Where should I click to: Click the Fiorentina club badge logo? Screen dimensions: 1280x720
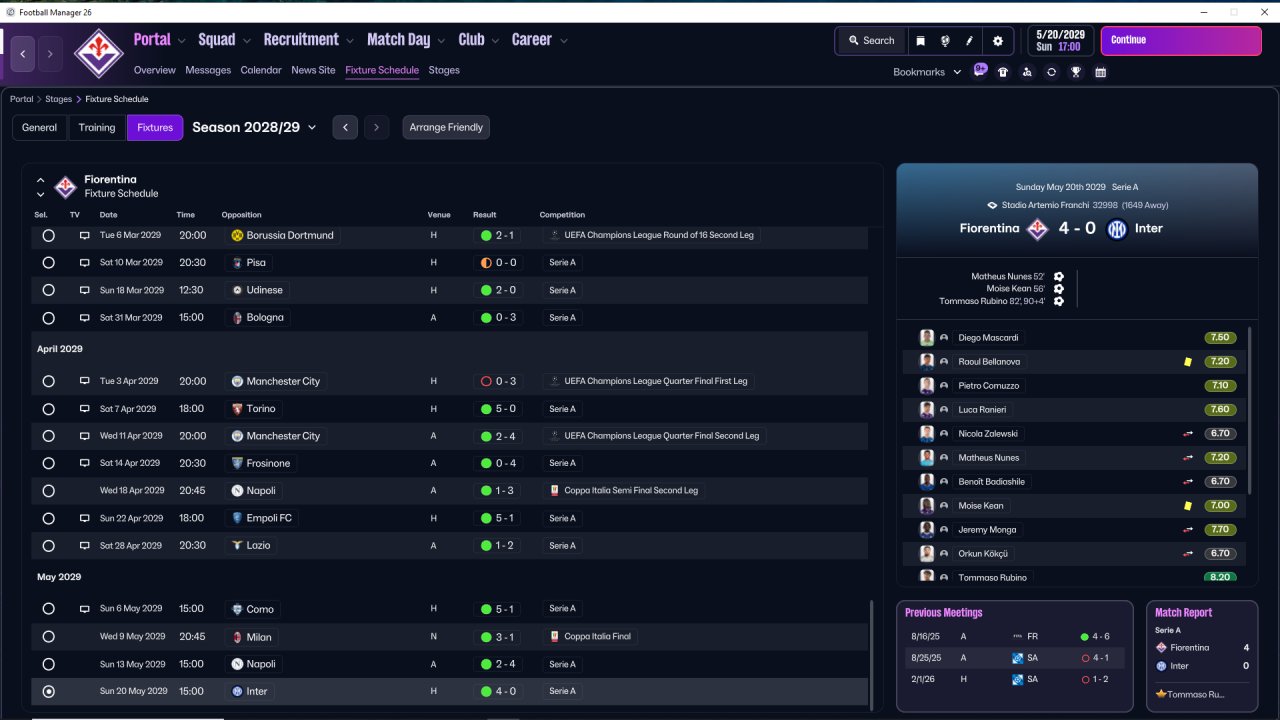click(x=99, y=52)
